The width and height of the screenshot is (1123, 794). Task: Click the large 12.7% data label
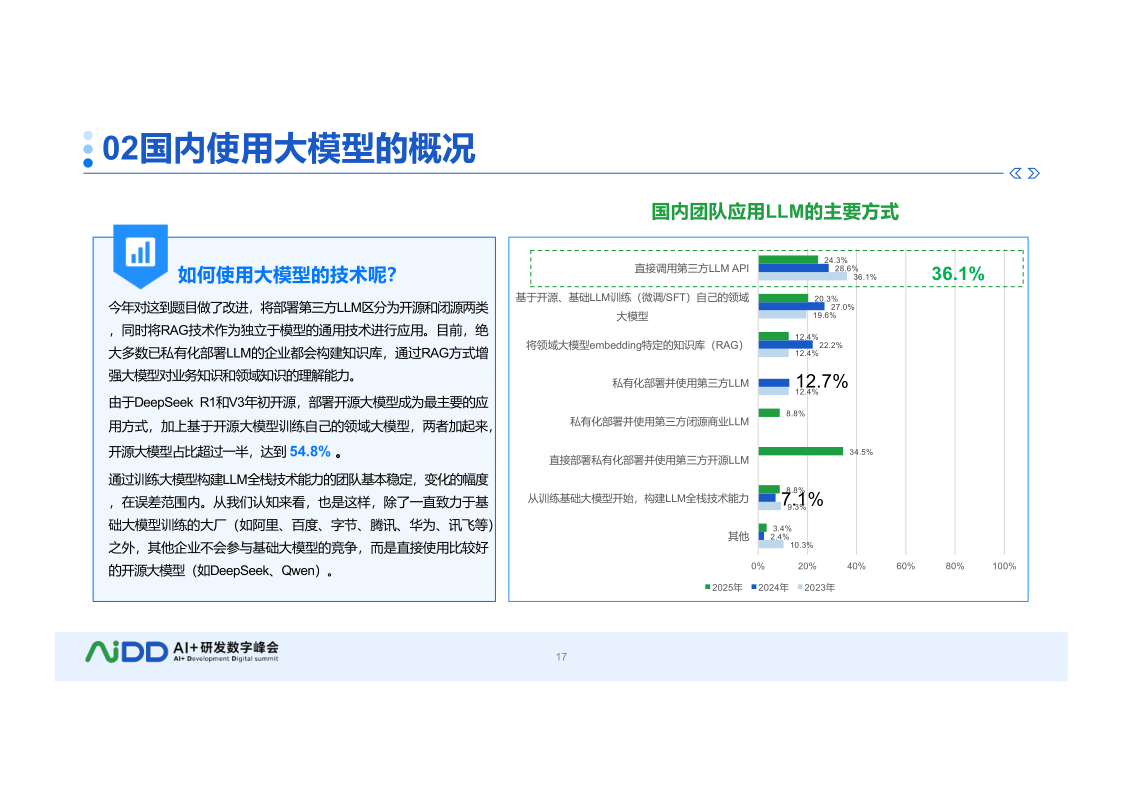point(821,381)
